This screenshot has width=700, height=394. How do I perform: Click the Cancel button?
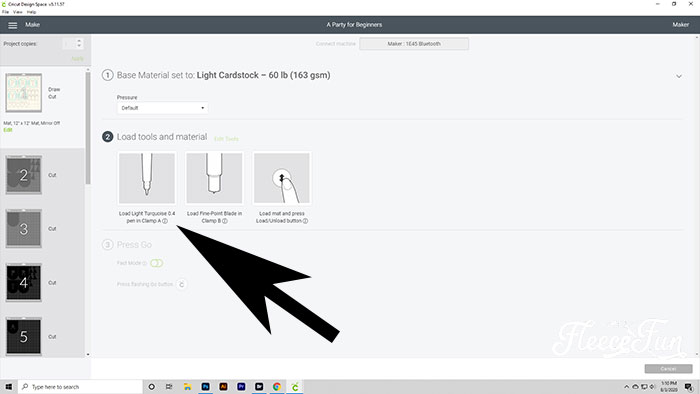pyautogui.click(x=668, y=369)
